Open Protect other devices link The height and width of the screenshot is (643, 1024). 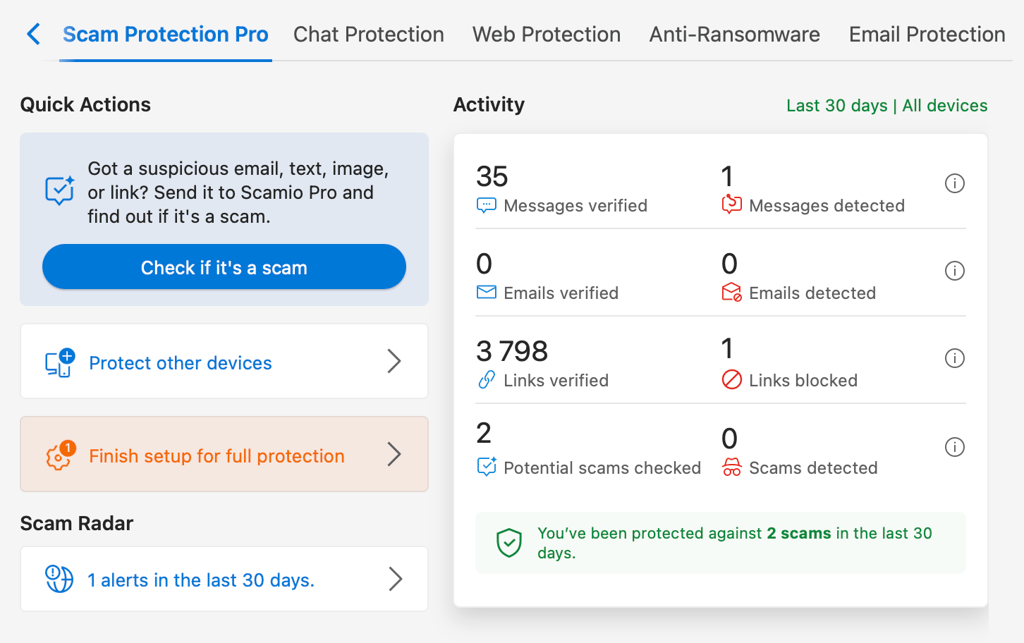point(224,361)
